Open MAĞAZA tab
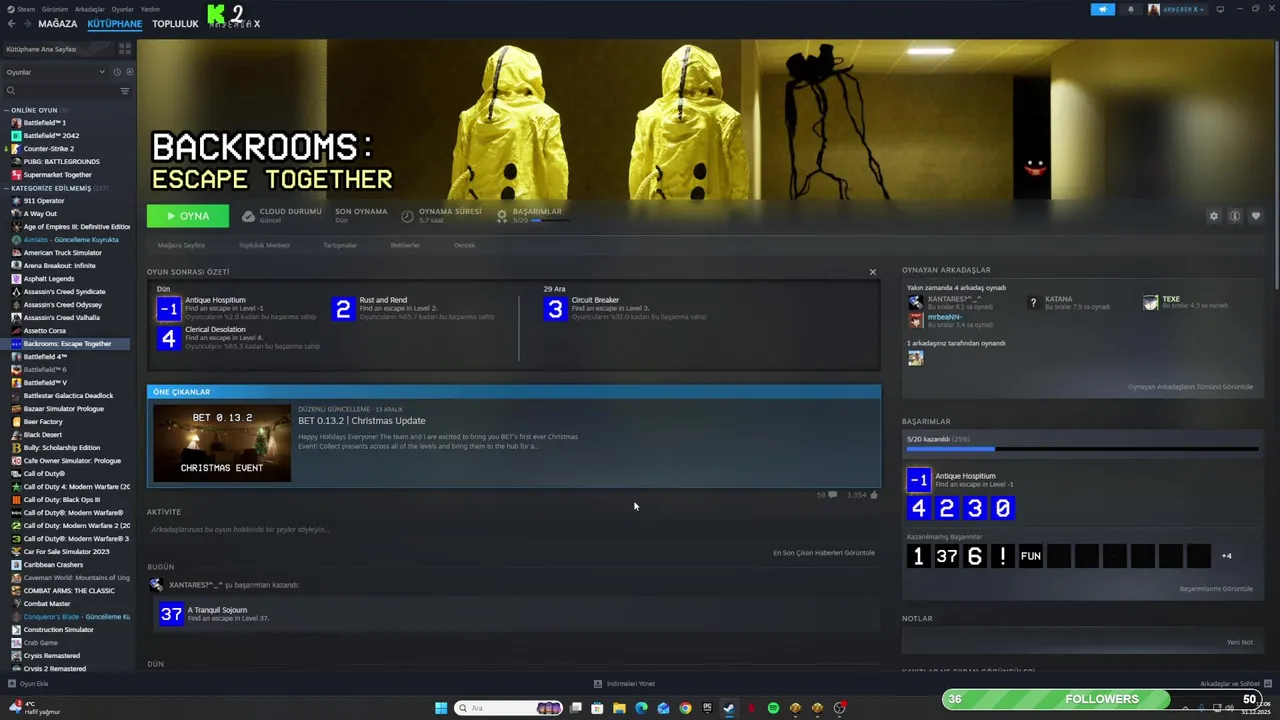This screenshot has height=720, width=1280. [57, 24]
